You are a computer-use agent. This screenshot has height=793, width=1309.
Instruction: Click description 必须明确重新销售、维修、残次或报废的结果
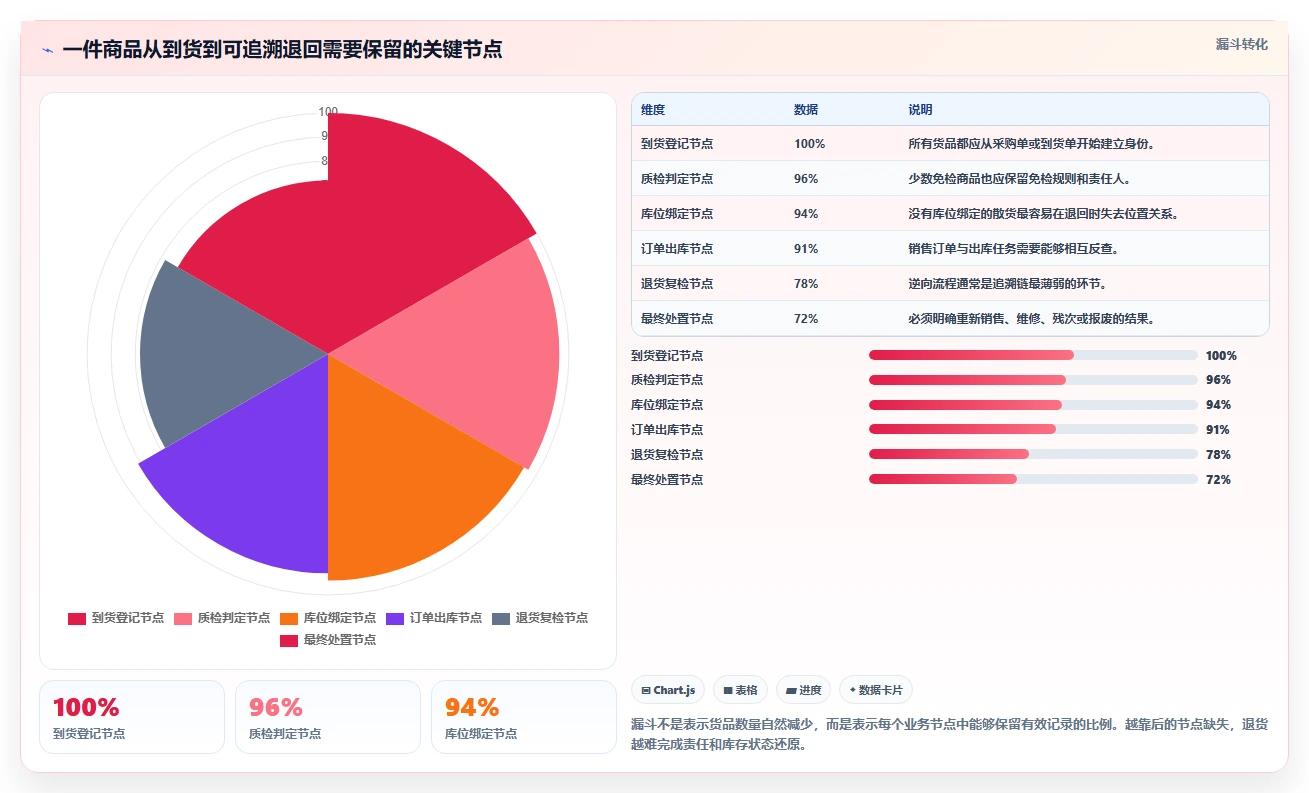(1032, 319)
